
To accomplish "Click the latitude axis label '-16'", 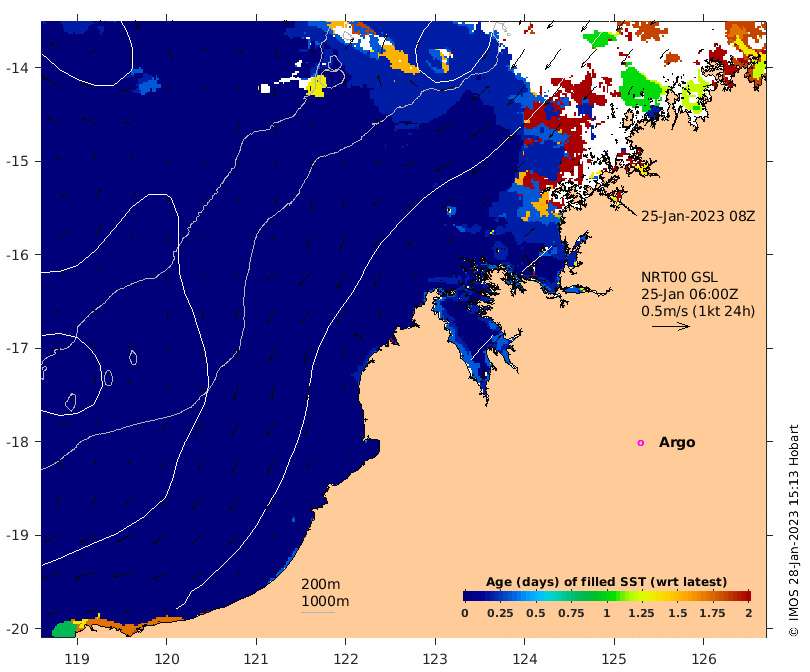I will 17,255.
